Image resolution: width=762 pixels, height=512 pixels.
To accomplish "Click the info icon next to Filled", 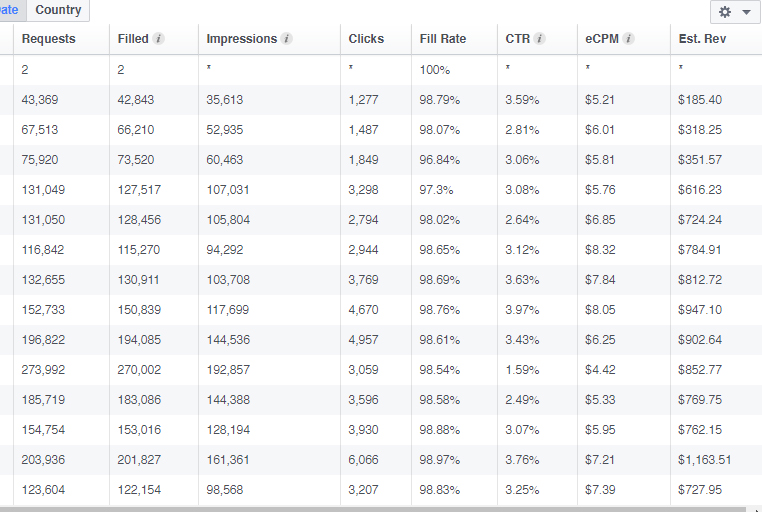I will (x=158, y=39).
